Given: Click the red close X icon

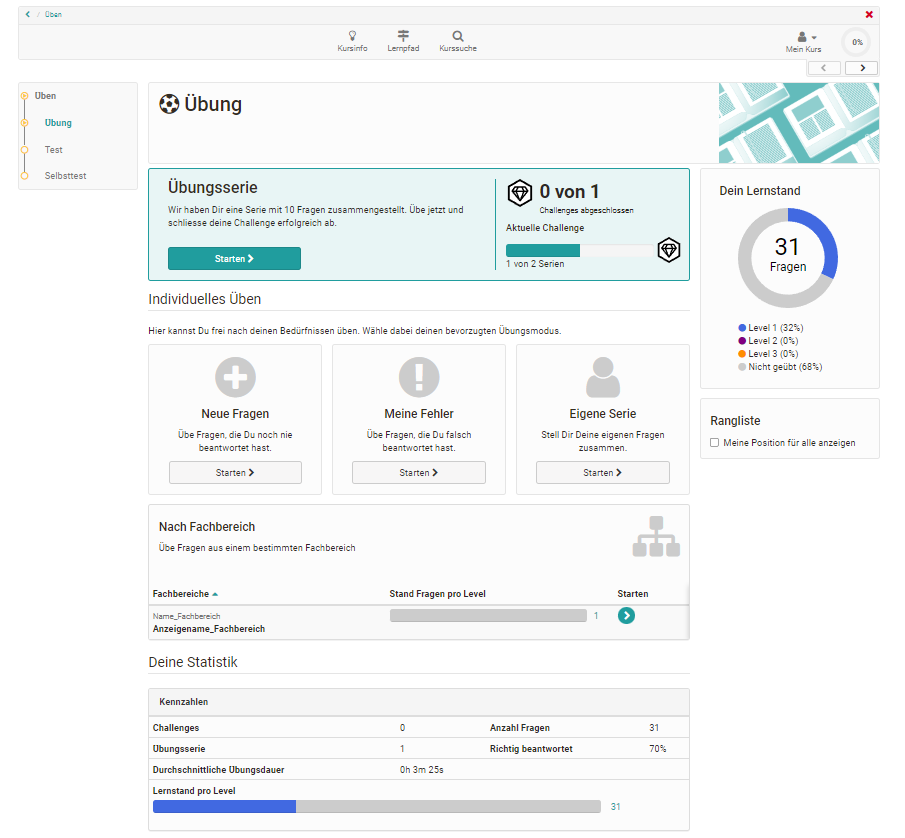Looking at the screenshot, I should click(869, 14).
